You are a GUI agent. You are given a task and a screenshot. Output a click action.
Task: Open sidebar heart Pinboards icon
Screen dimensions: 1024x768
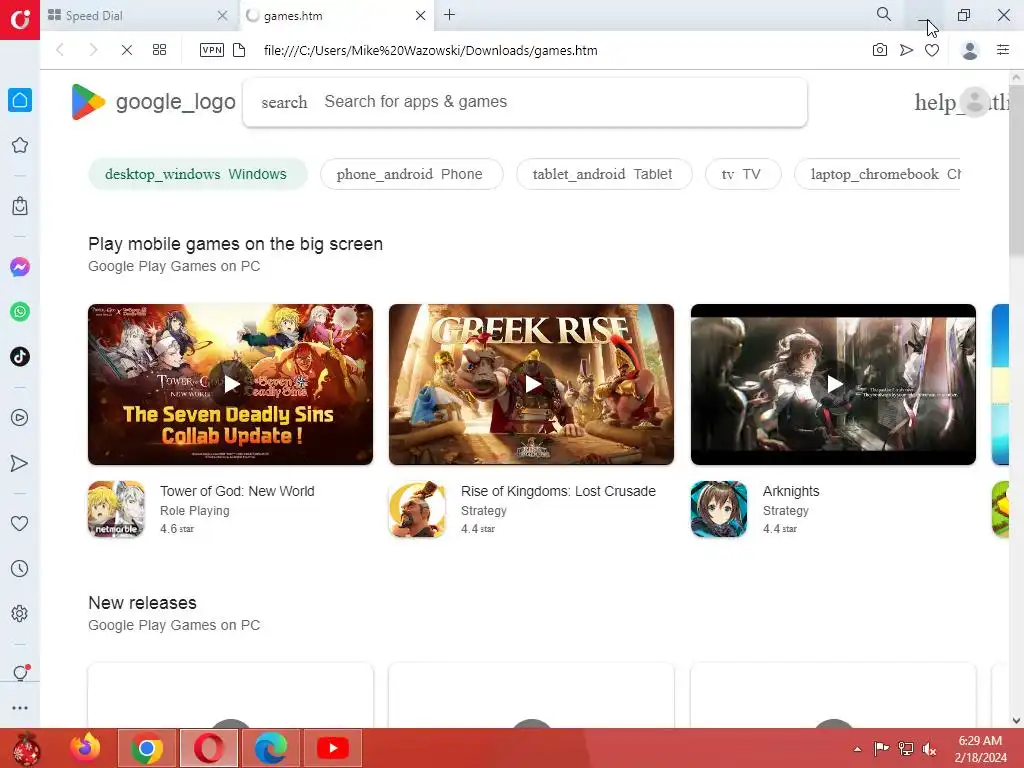20,523
